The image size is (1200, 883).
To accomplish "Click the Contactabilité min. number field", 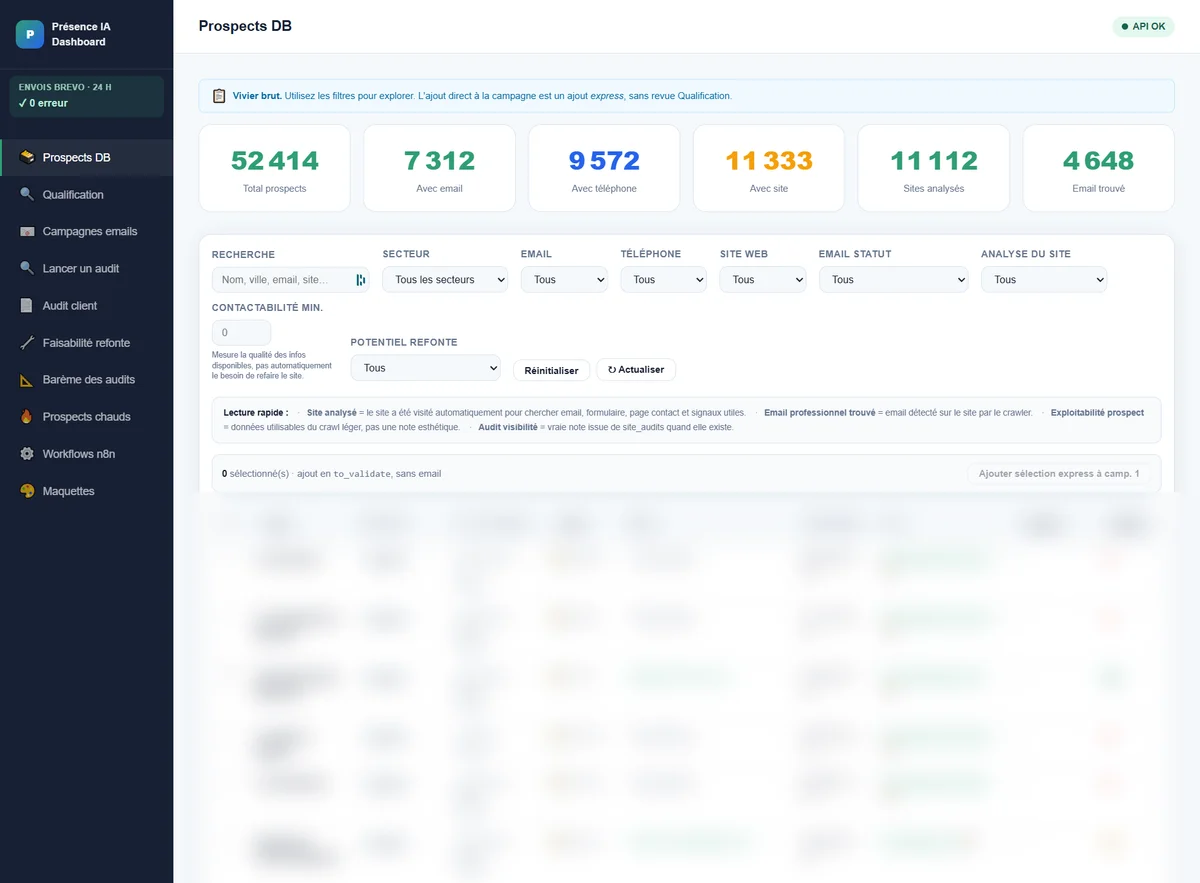I will pos(241,332).
